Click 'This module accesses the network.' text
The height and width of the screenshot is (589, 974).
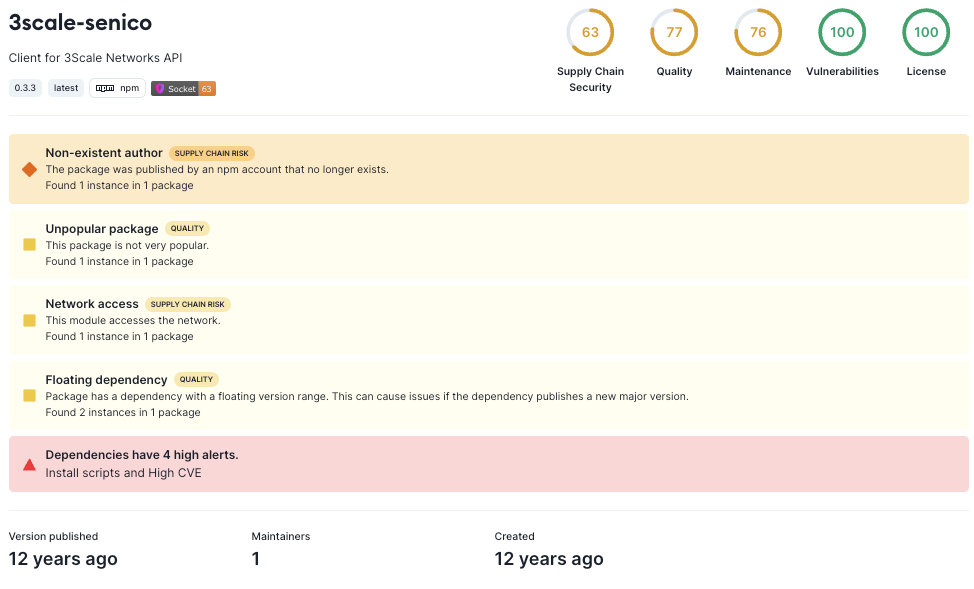[133, 321]
